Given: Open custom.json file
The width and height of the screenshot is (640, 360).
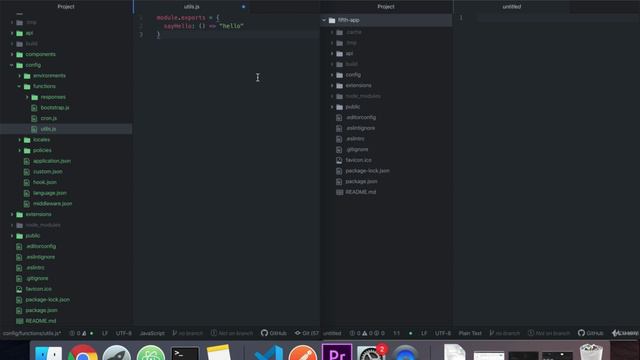Looking at the screenshot, I should click(x=48, y=172).
